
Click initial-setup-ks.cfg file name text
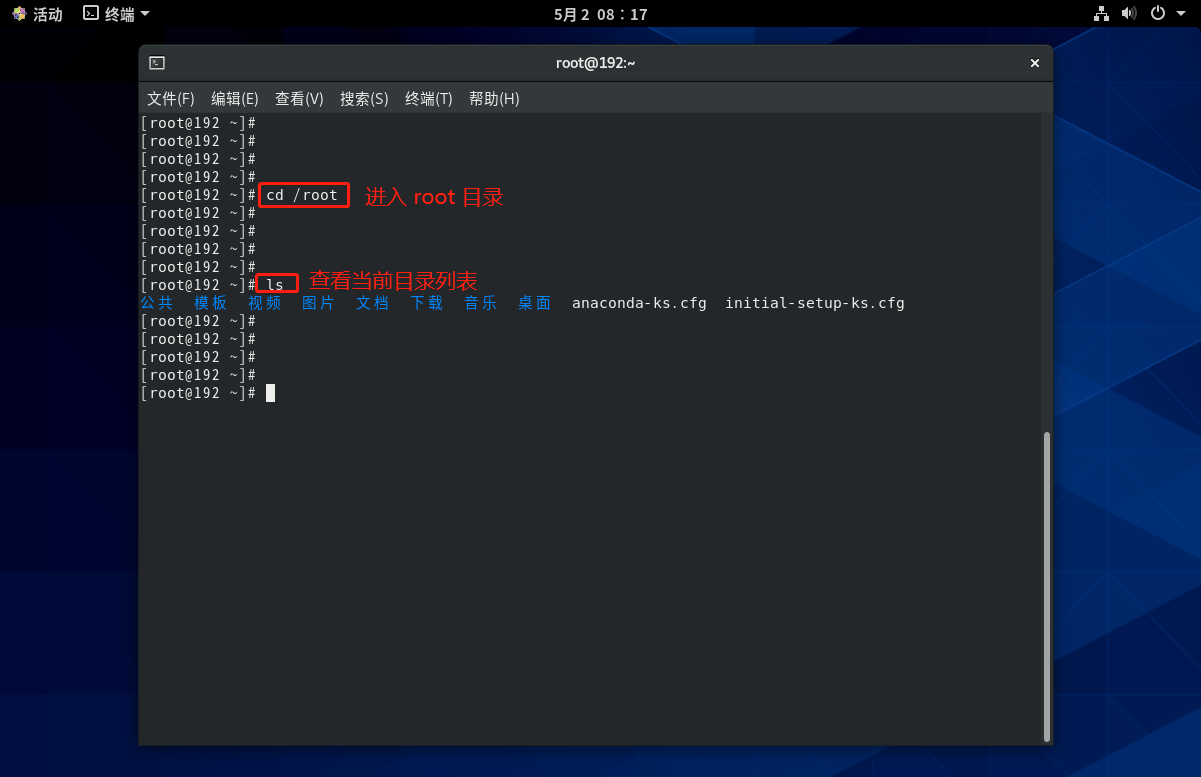click(815, 303)
